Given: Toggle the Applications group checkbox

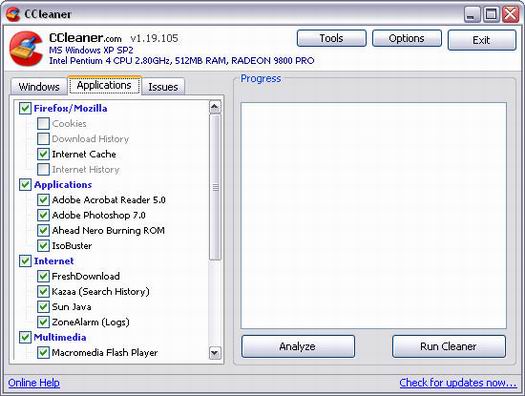Looking at the screenshot, I should [x=25, y=184].
